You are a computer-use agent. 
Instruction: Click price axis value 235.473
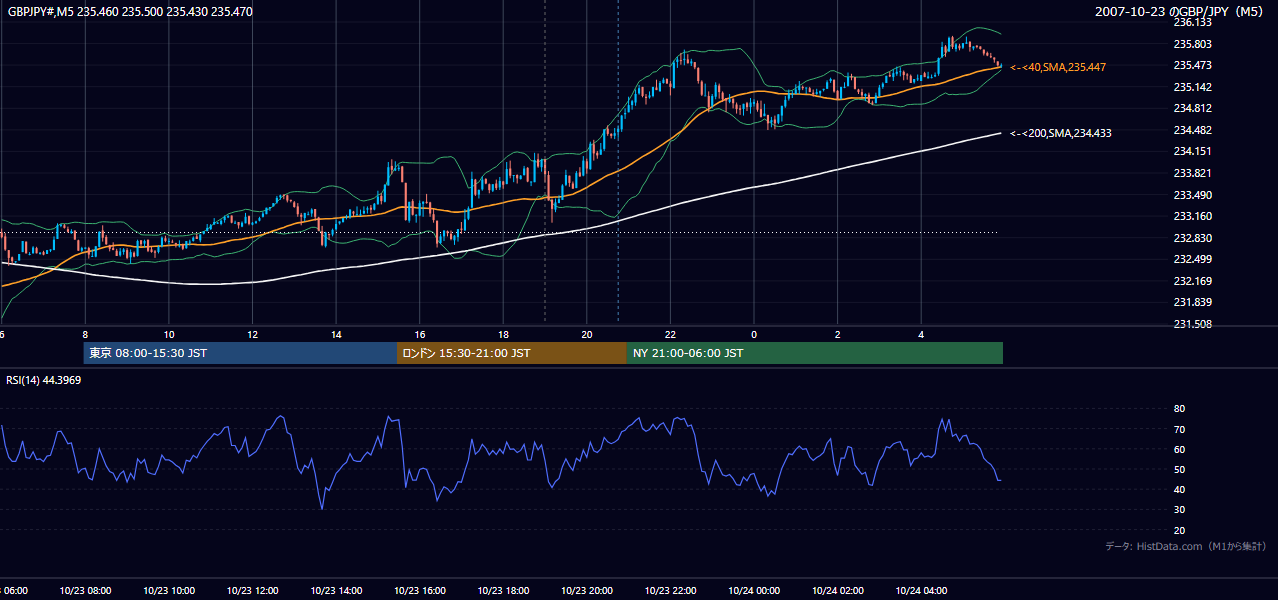pyautogui.click(x=1192, y=65)
